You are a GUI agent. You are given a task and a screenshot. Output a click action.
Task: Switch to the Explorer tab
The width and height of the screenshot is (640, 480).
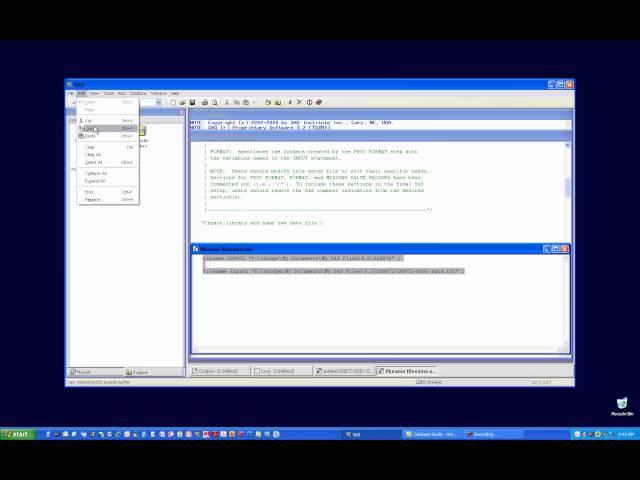tap(154, 372)
